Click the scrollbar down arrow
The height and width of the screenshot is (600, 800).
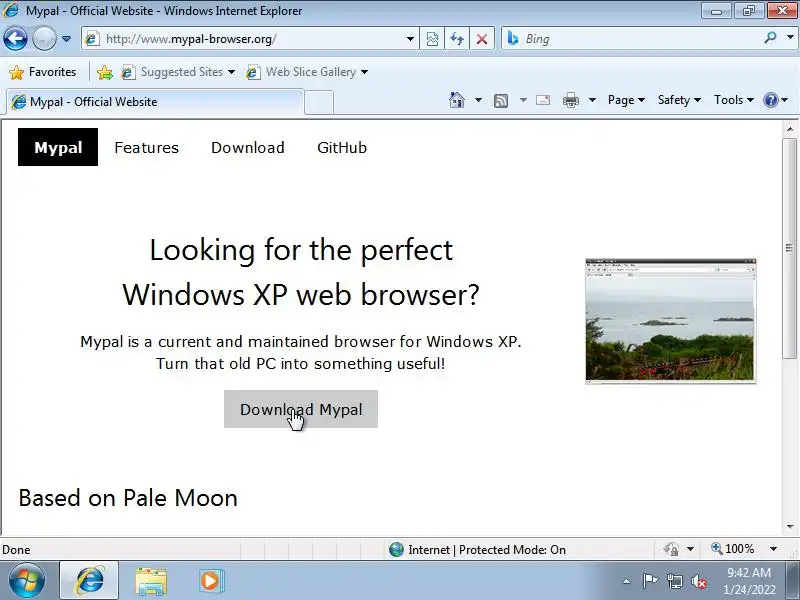(x=790, y=527)
